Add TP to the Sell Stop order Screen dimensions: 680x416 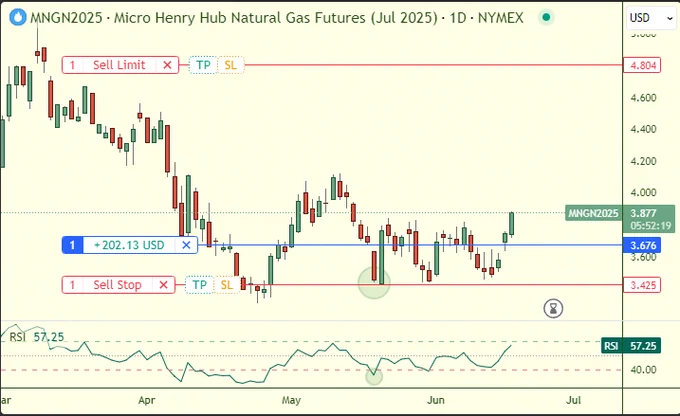(199, 285)
